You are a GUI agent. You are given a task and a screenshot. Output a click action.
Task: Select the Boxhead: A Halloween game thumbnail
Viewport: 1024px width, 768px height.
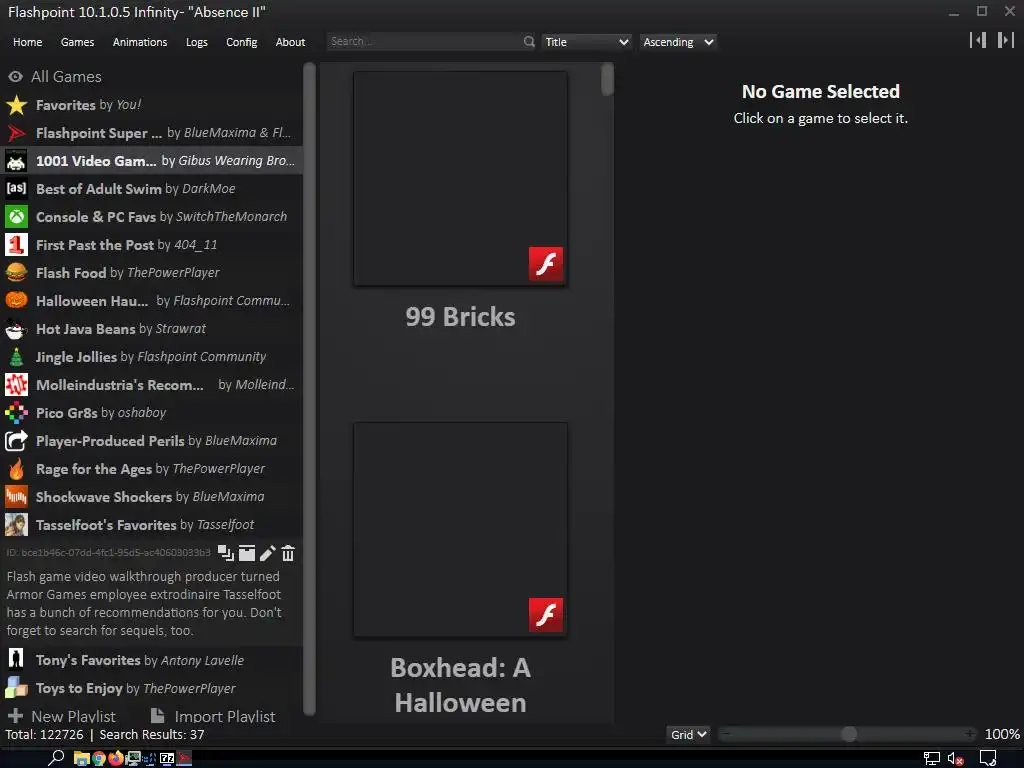click(x=460, y=529)
